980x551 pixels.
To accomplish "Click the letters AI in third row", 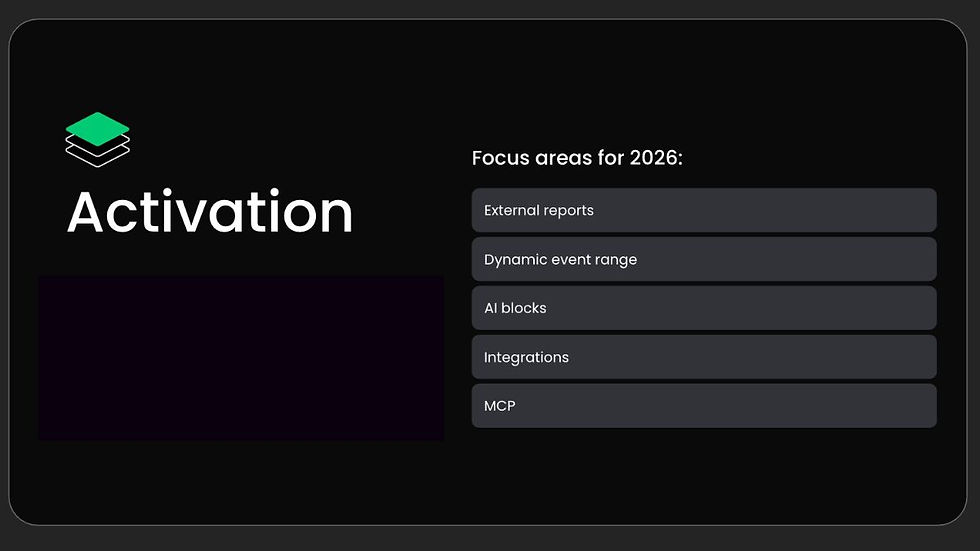I will coord(491,308).
